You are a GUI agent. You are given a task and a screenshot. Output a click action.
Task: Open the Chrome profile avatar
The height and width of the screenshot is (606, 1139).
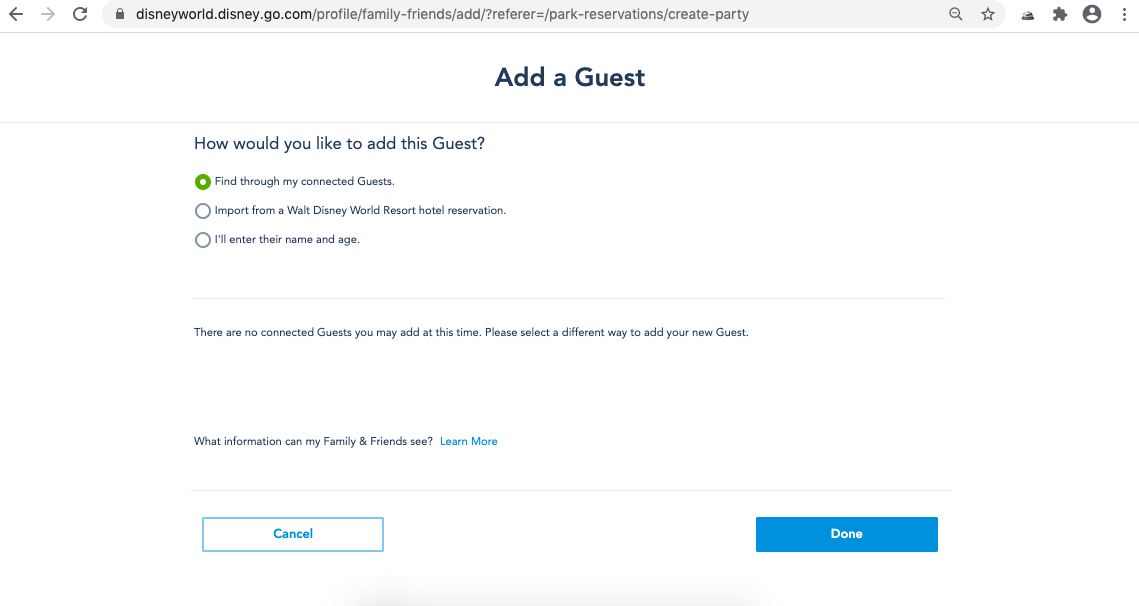[1092, 14]
